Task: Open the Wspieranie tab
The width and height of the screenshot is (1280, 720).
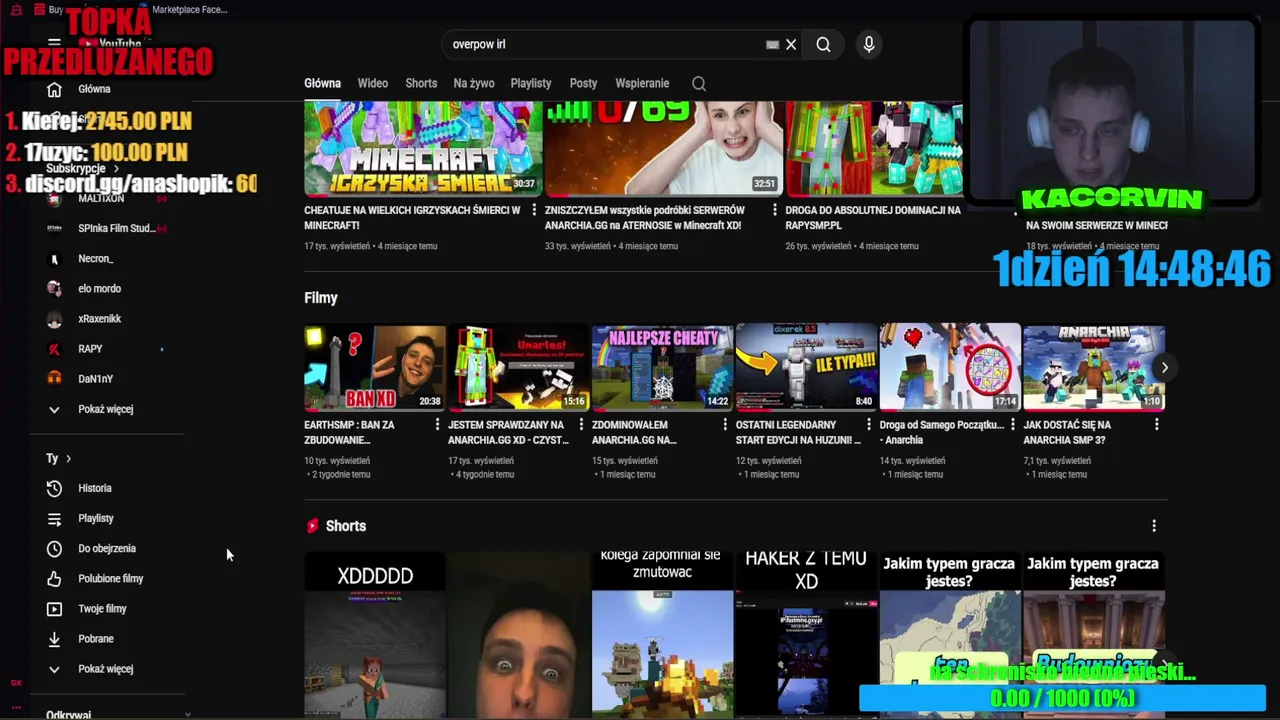Action: [642, 83]
